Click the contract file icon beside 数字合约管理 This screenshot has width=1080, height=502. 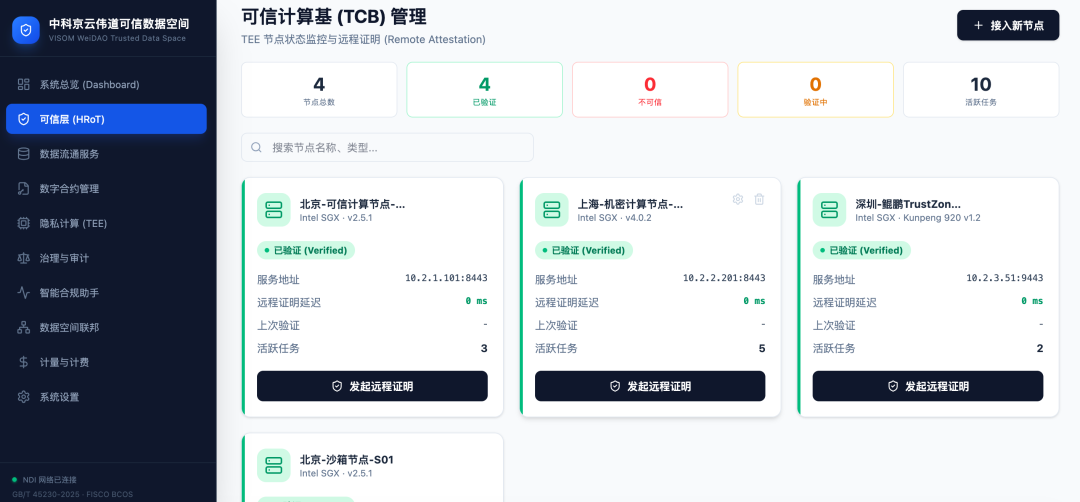23,189
